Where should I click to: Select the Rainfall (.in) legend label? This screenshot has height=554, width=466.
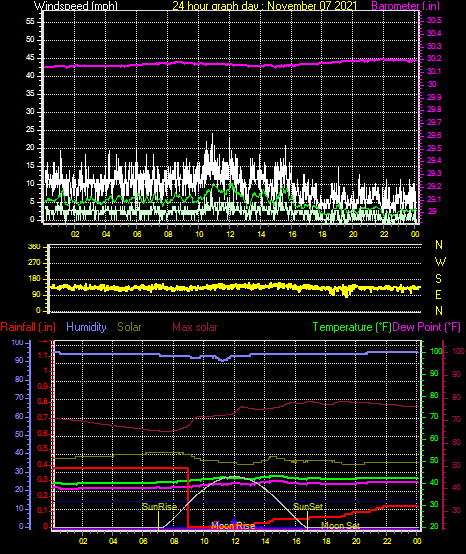(28, 327)
